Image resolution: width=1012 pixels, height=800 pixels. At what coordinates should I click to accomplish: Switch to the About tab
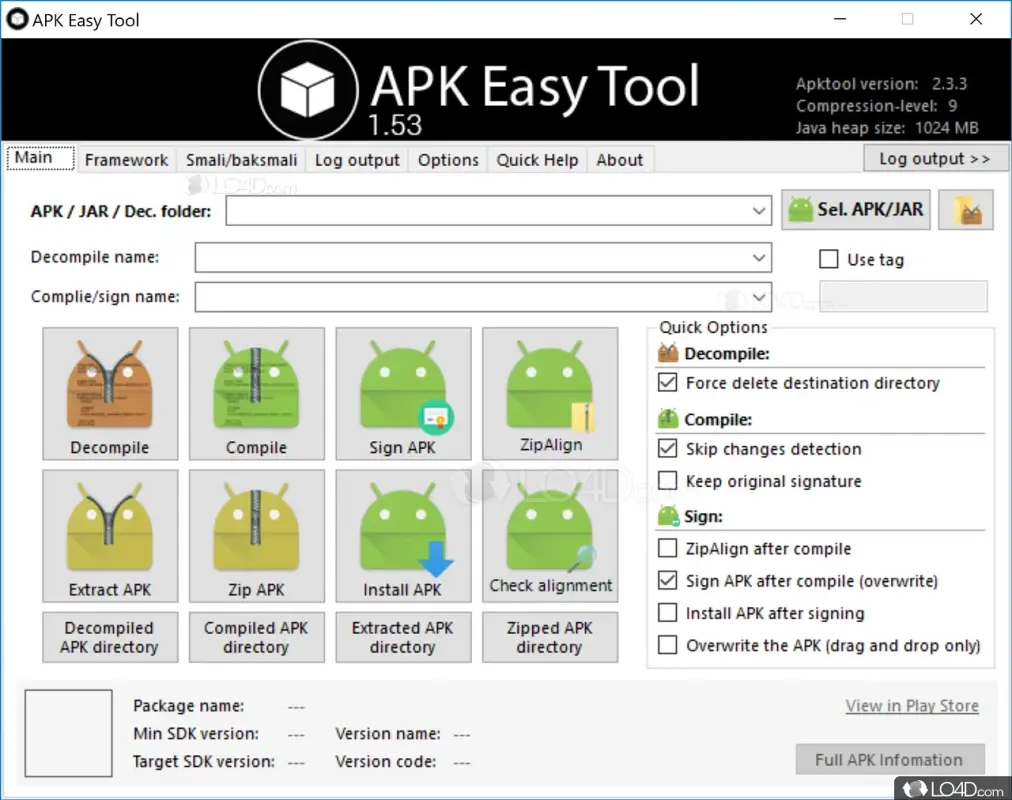(x=620, y=160)
